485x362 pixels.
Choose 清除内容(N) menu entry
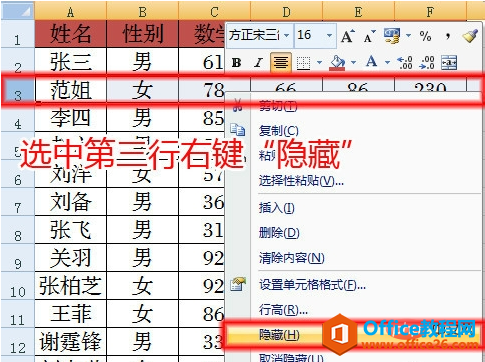(x=292, y=258)
